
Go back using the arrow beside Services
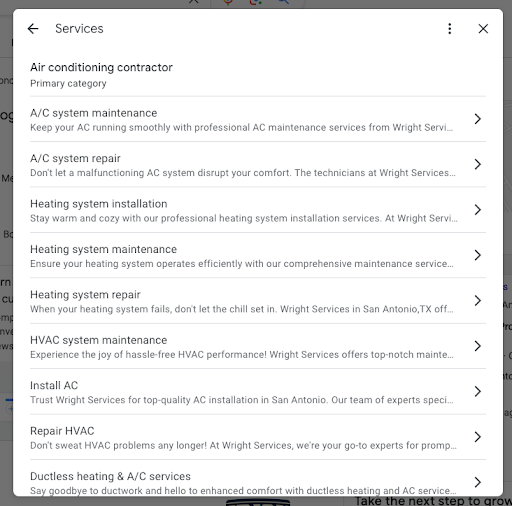click(33, 29)
